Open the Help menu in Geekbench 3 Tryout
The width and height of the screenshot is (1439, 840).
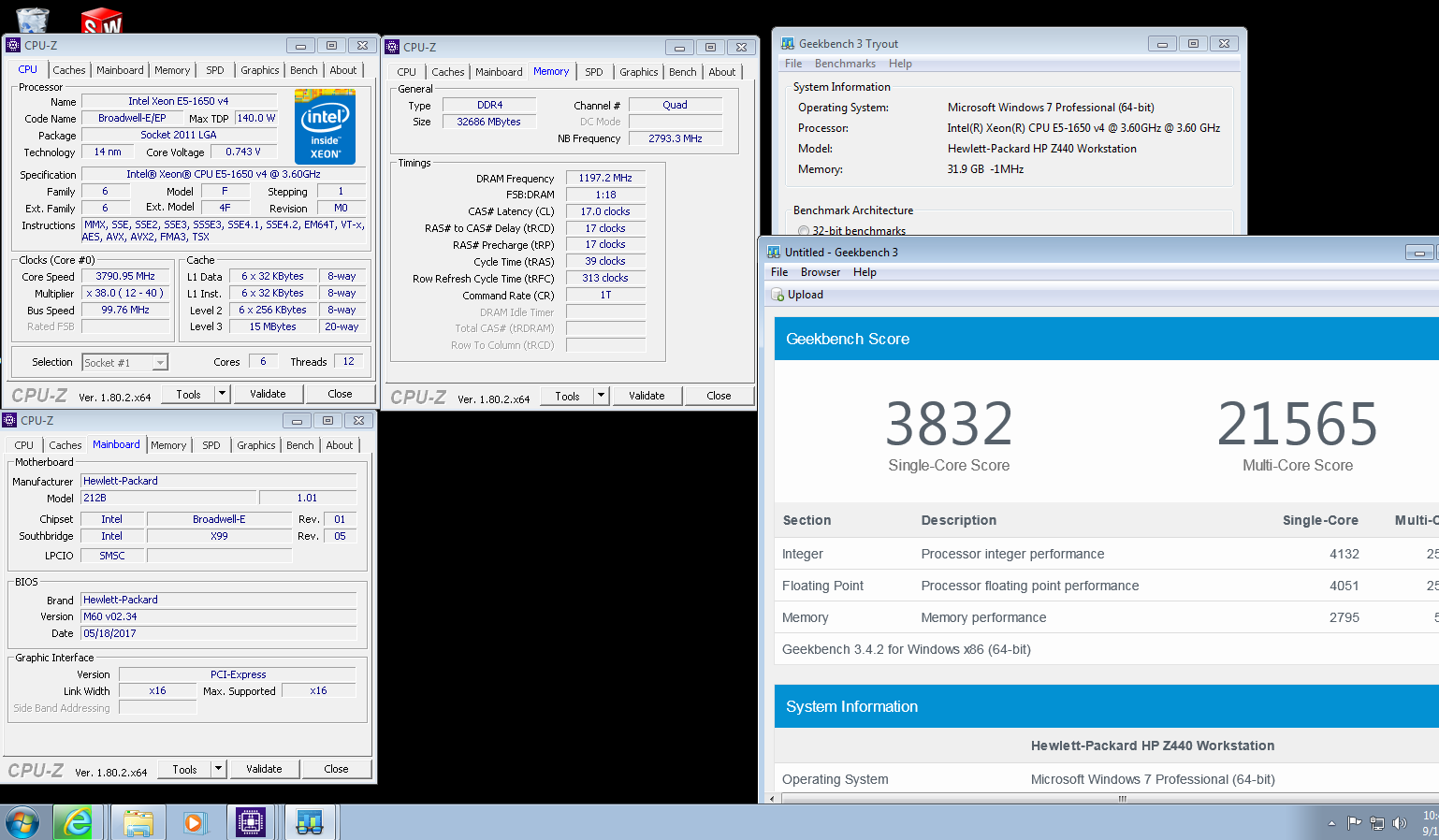pyautogui.click(x=900, y=64)
